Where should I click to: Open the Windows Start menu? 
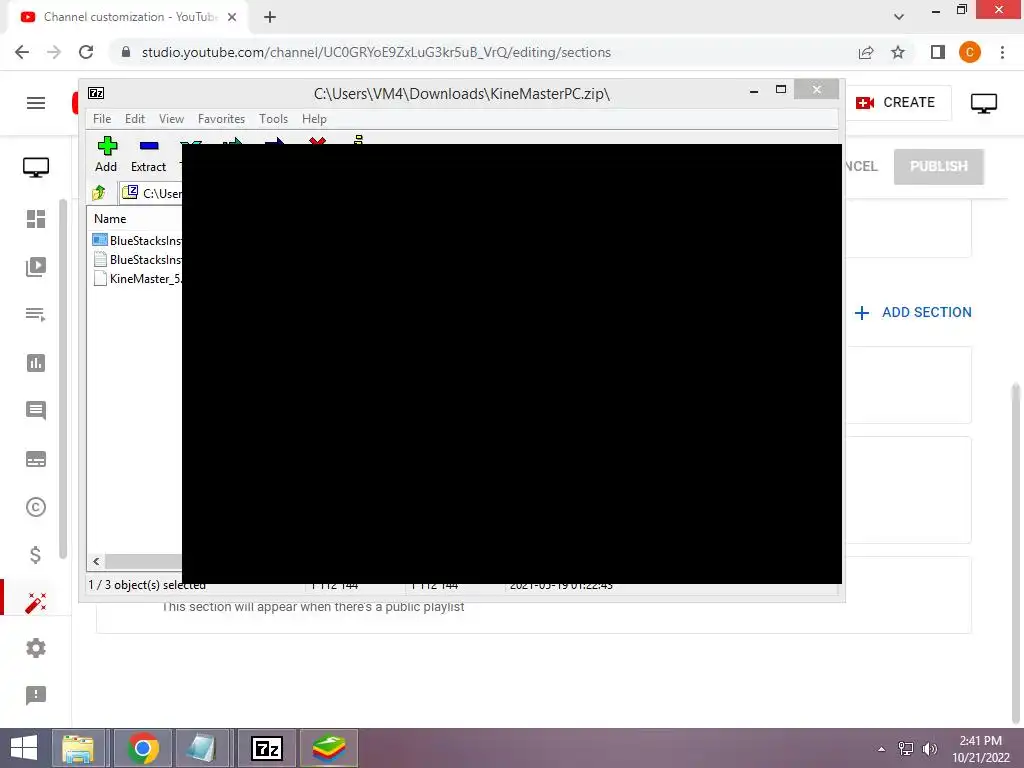point(24,748)
